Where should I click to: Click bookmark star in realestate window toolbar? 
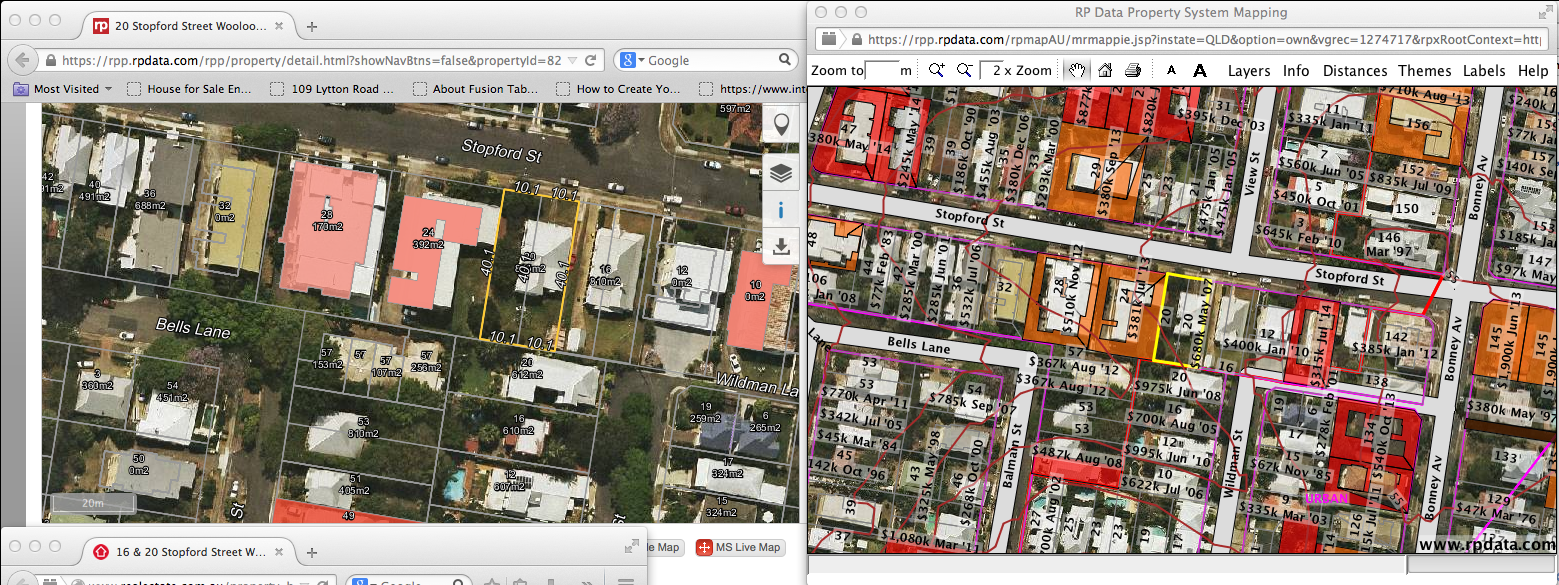coord(494,580)
